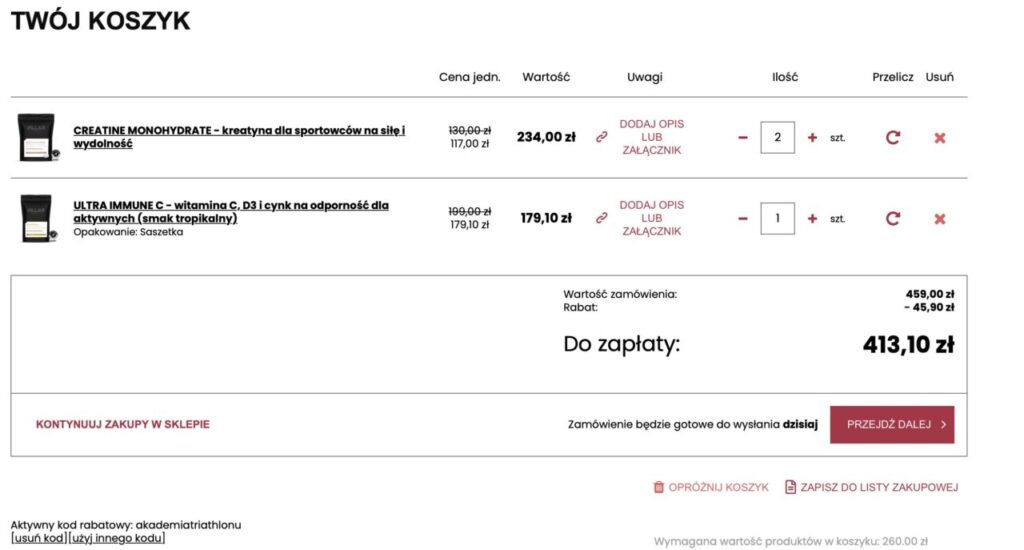Decrease Ultra Immune C quantity with minus
This screenshot has width=1024, height=550.
point(743,218)
